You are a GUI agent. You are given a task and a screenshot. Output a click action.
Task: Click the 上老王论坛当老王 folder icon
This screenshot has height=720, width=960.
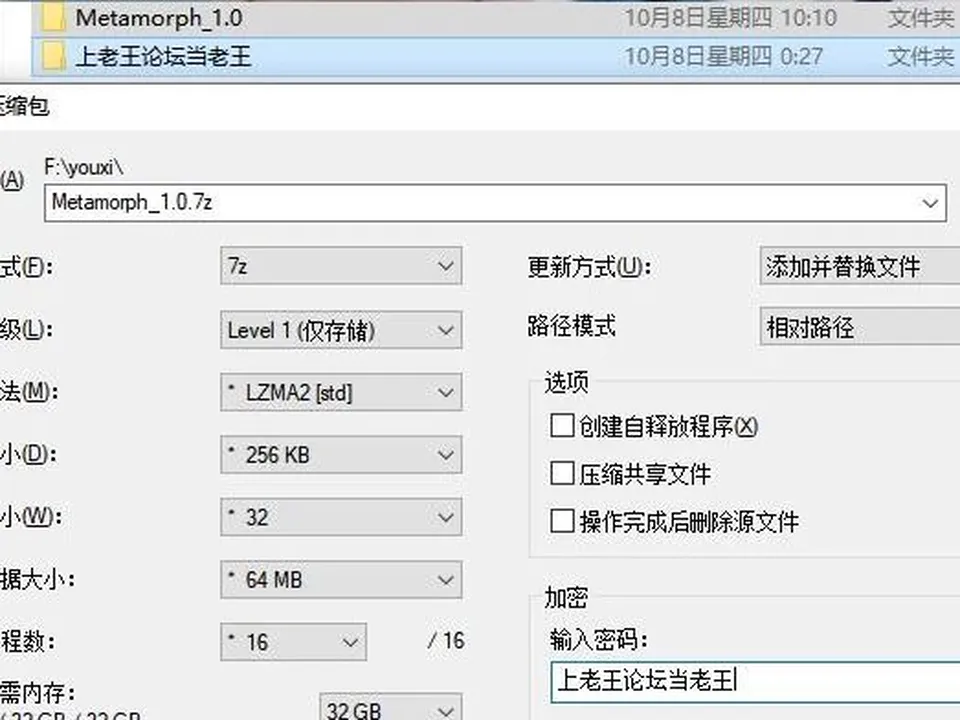click(54, 57)
